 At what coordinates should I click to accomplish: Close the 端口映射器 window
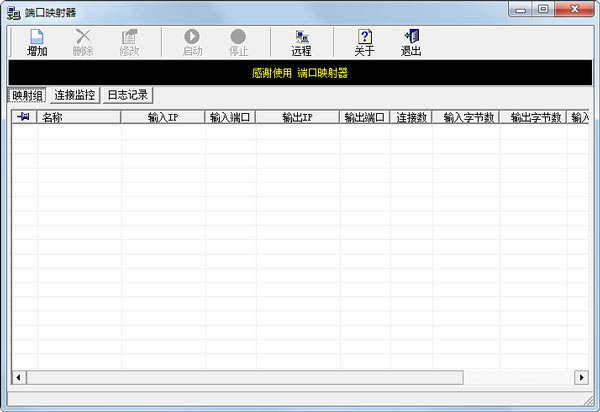click(x=574, y=10)
